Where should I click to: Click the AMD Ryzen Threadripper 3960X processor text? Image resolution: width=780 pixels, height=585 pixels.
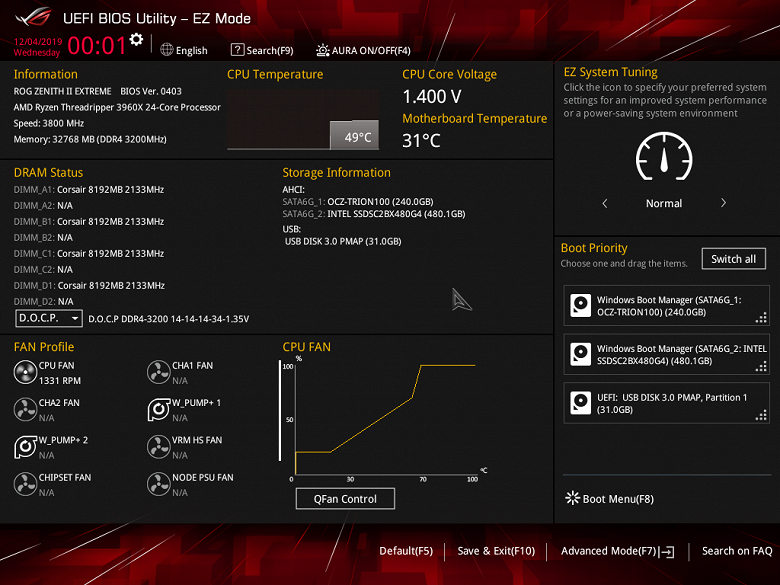click(x=117, y=107)
